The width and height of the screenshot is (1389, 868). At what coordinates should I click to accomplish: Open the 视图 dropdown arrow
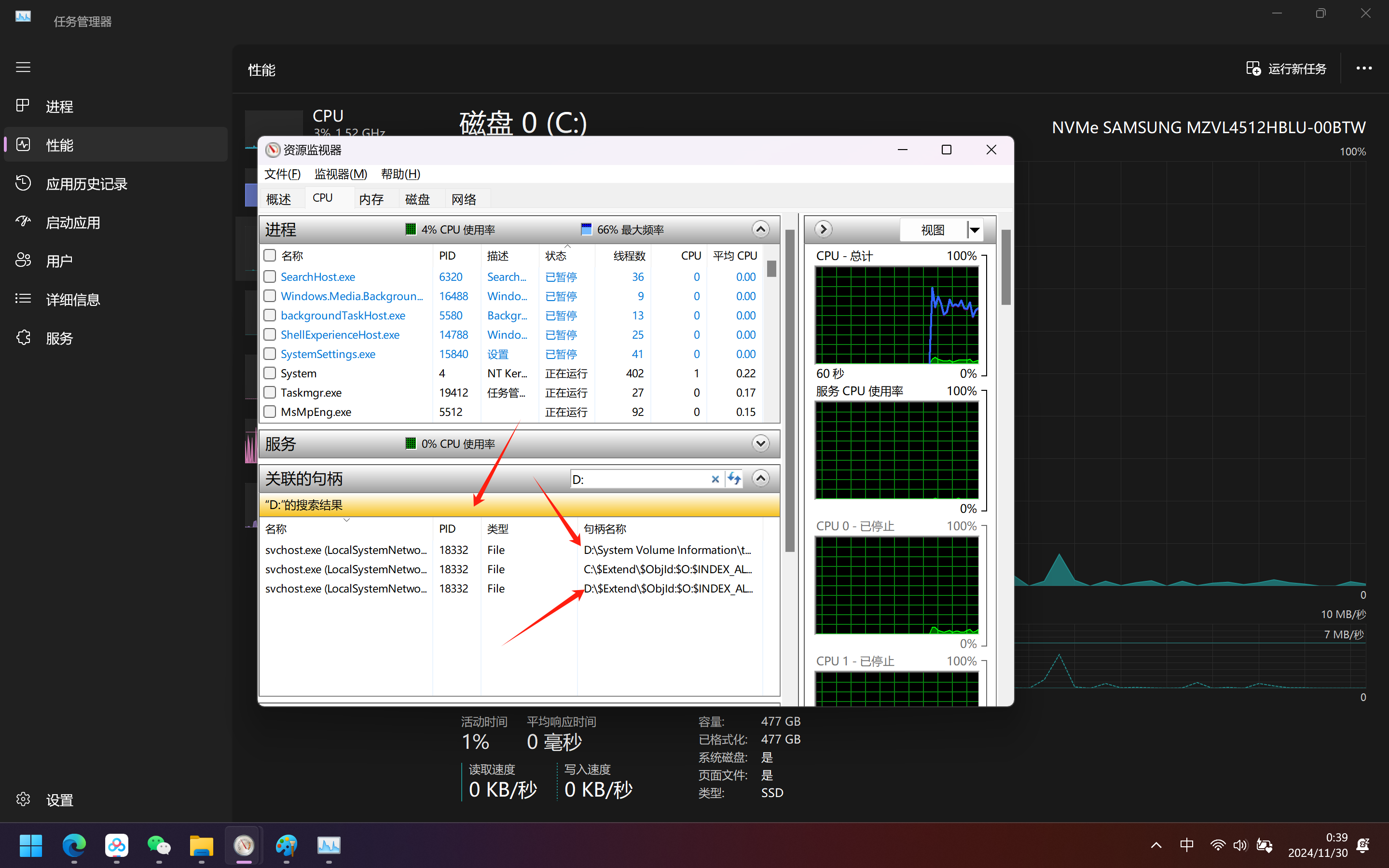click(975, 230)
